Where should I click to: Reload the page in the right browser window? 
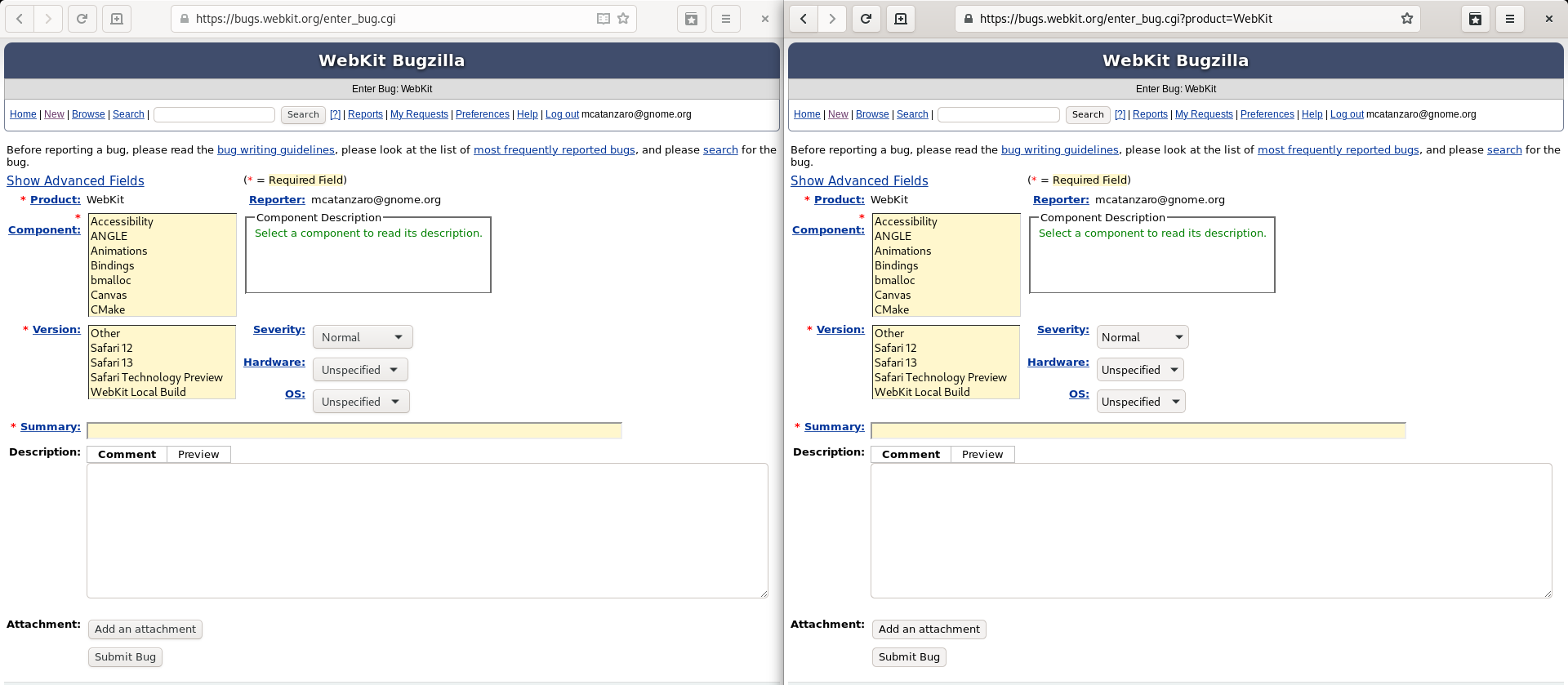point(866,19)
